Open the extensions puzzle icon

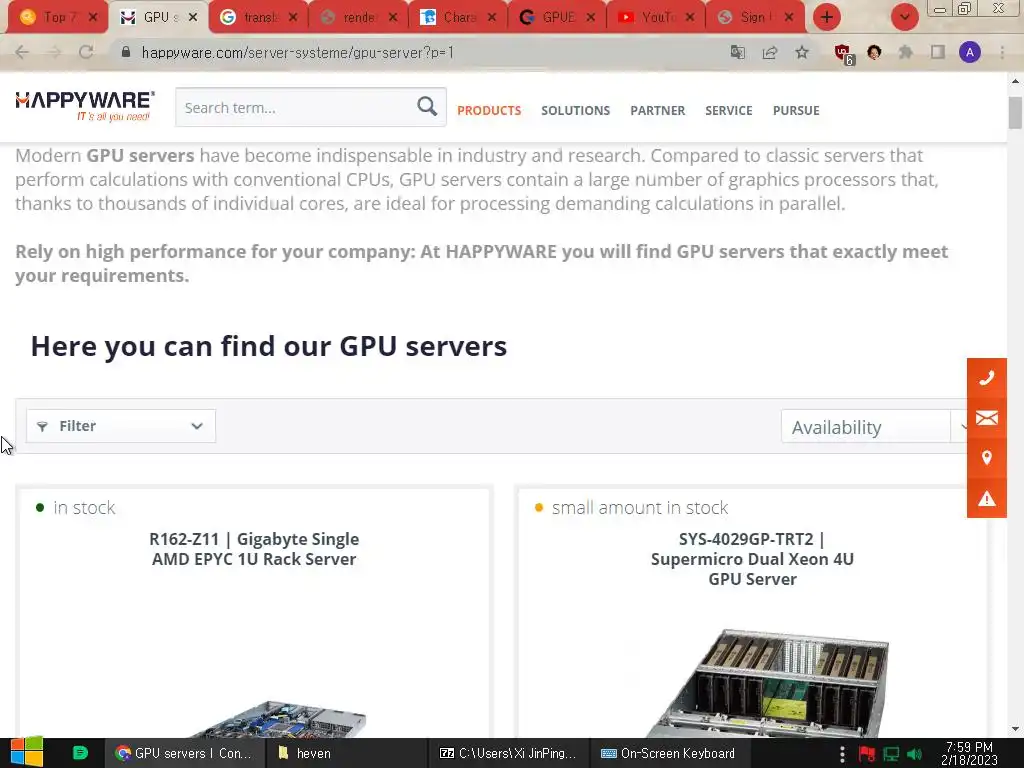tap(906, 52)
